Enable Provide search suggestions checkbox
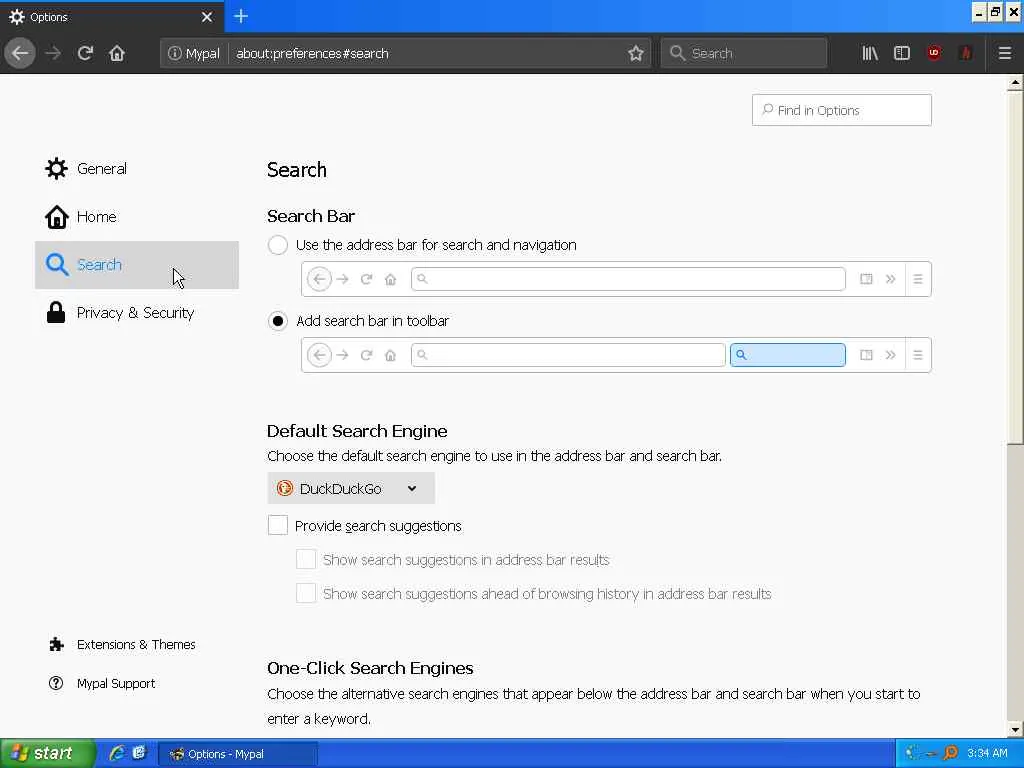The image size is (1024, 768). pyautogui.click(x=278, y=526)
